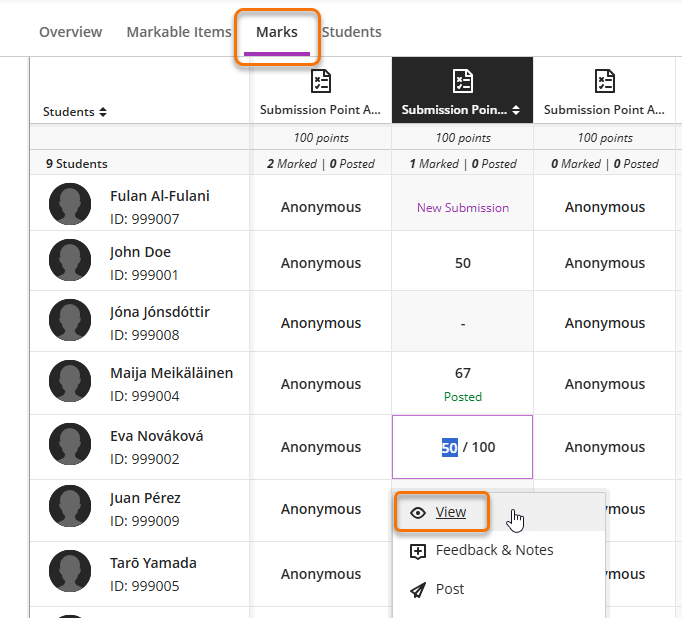Open Fulan Al-Fulani's New Submission
Viewport: 682px width, 618px height.
point(462,208)
